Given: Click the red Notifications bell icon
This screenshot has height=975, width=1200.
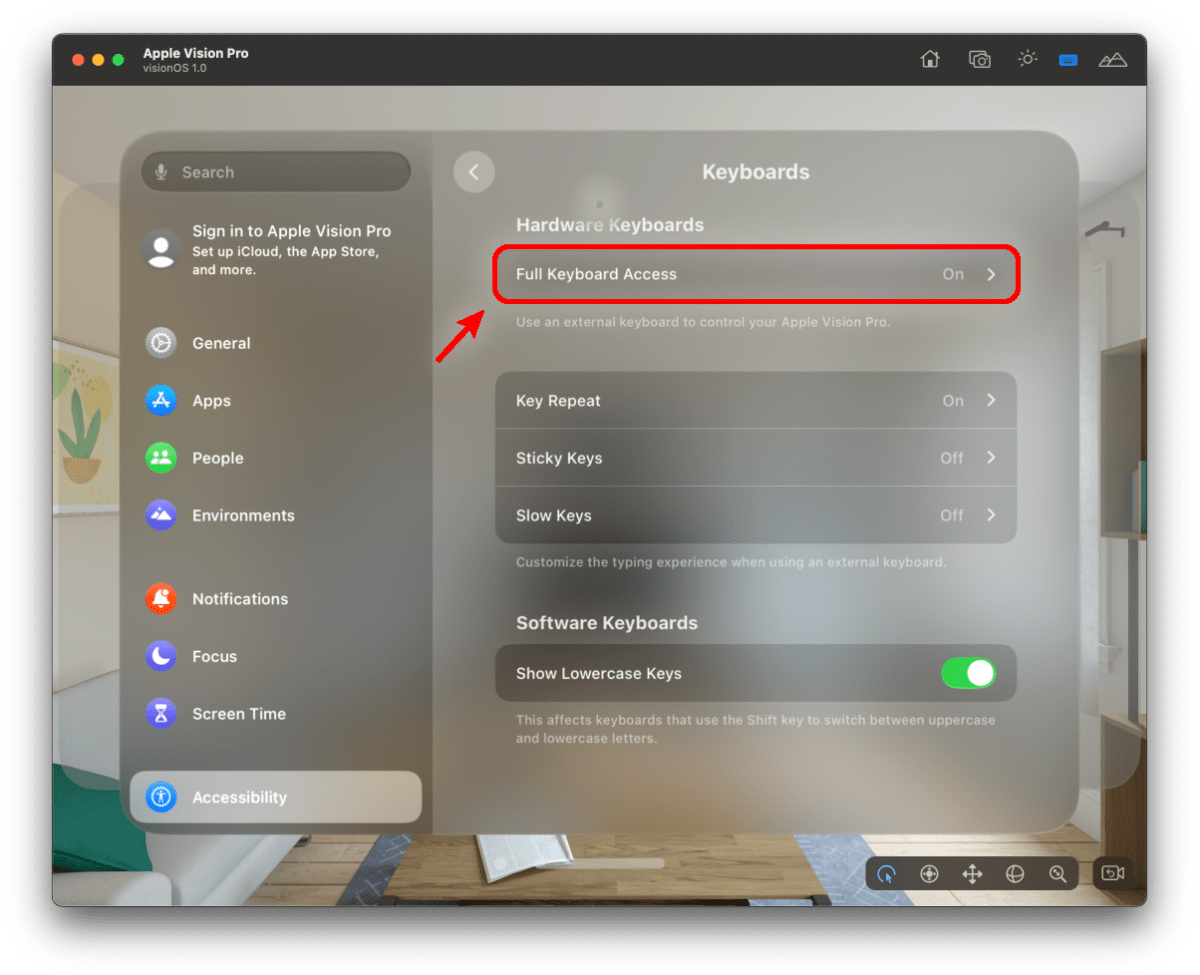Looking at the screenshot, I should 160,599.
